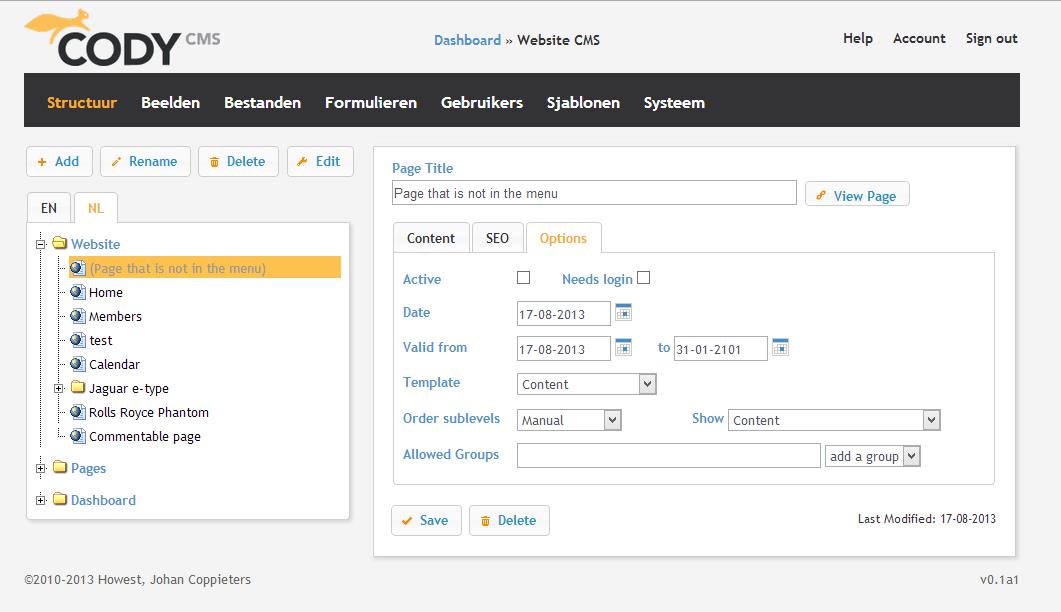This screenshot has width=1061, height=612.
Task: Select the Members page in tree
Action: (x=115, y=316)
